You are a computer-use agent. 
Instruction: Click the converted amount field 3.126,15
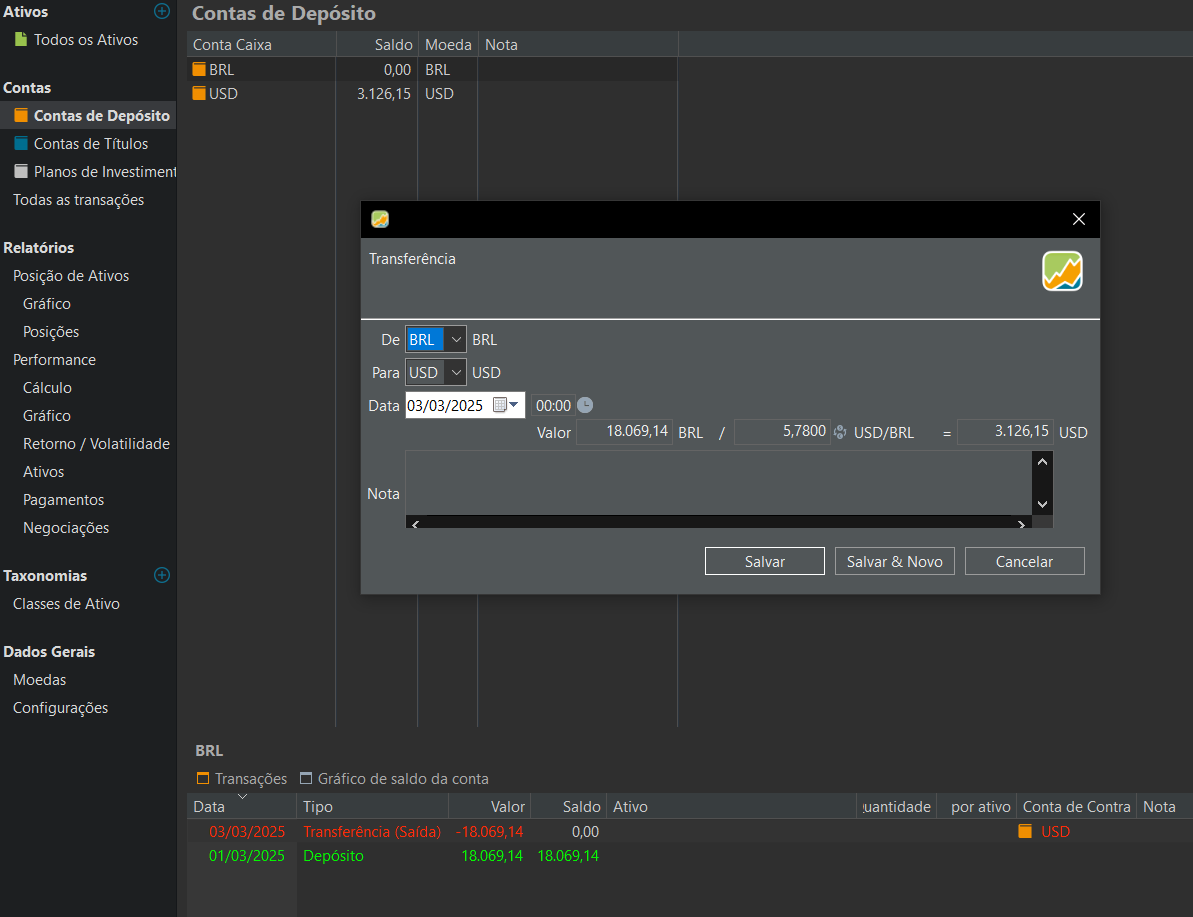(1004, 431)
